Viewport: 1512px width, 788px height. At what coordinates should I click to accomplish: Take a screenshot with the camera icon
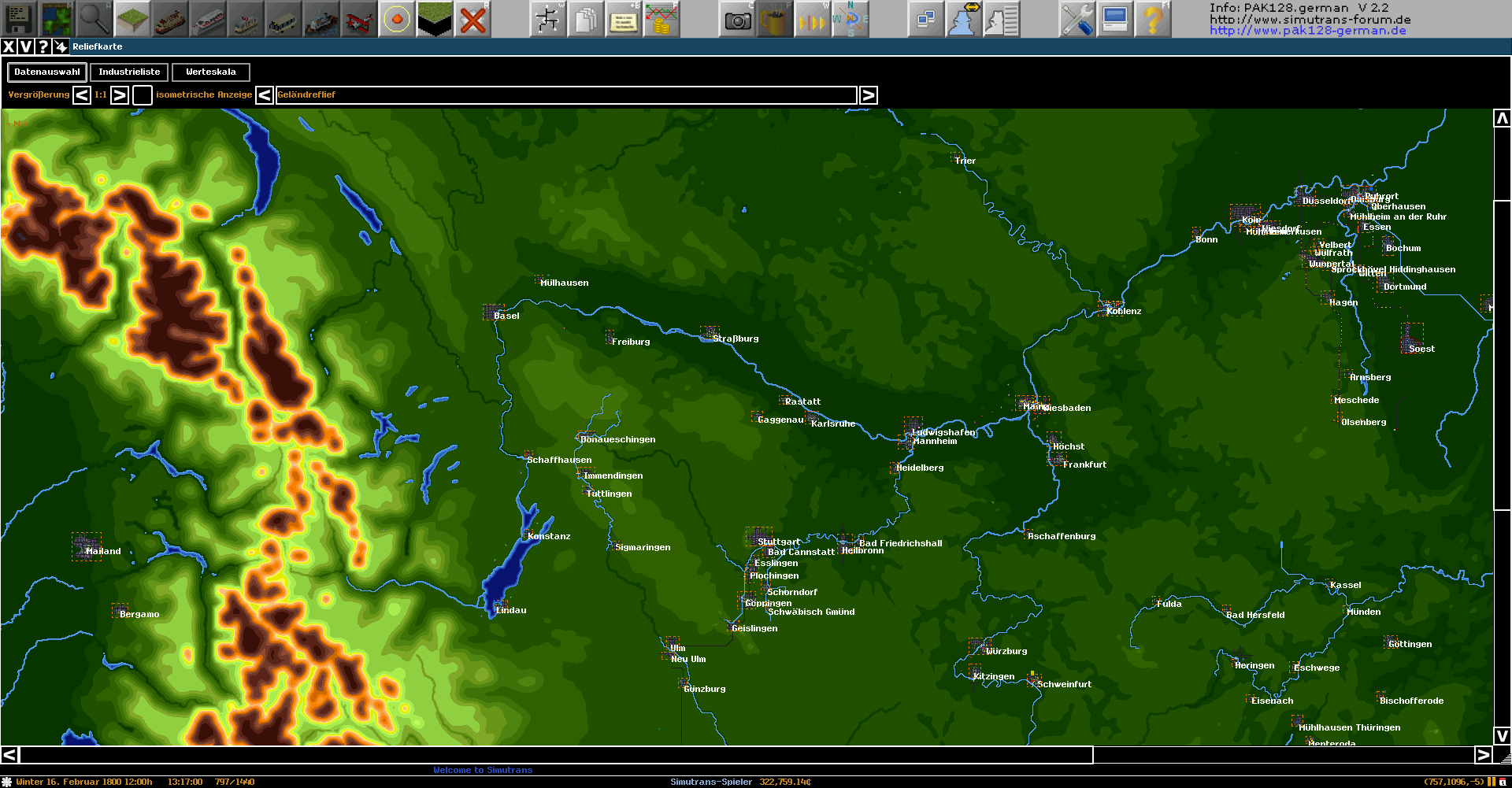(x=737, y=19)
